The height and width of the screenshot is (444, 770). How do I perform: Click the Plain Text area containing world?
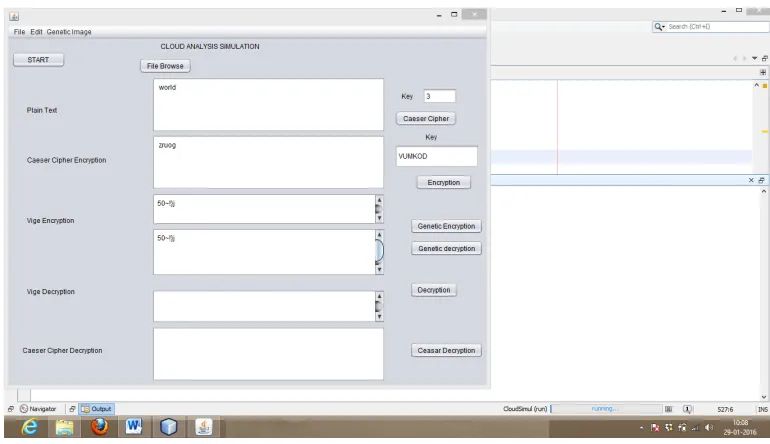pyautogui.click(x=268, y=105)
